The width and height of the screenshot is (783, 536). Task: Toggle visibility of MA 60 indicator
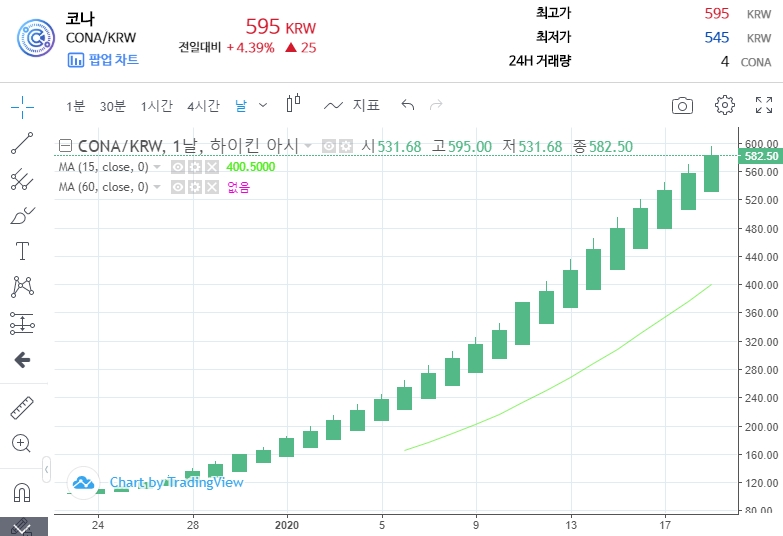click(x=178, y=187)
